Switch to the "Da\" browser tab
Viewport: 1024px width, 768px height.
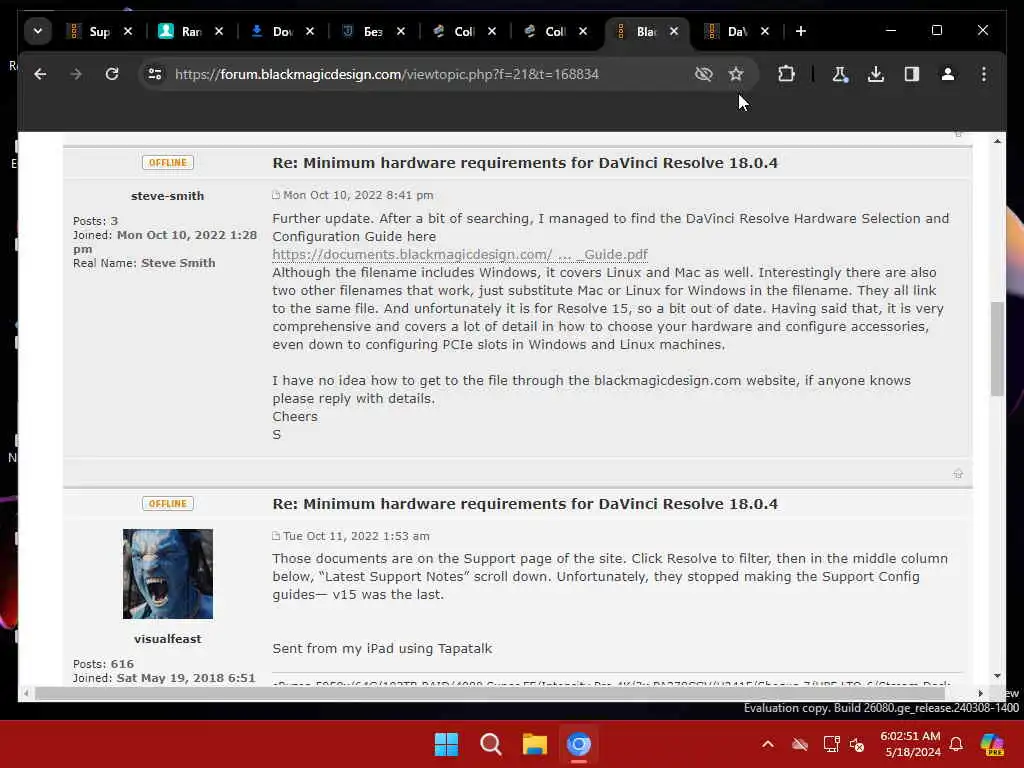[x=728, y=31]
